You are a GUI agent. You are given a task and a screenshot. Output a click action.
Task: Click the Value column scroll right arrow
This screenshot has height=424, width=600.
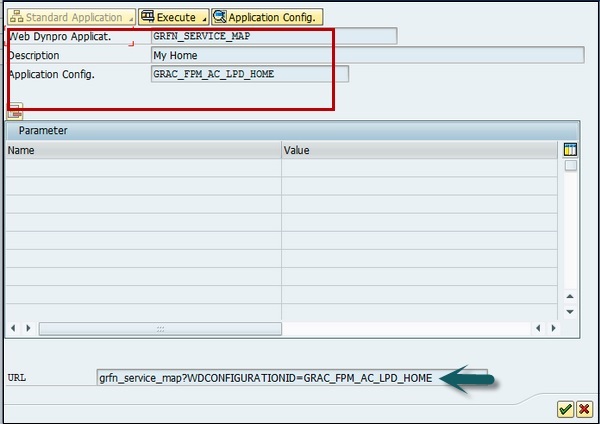[x=552, y=328]
